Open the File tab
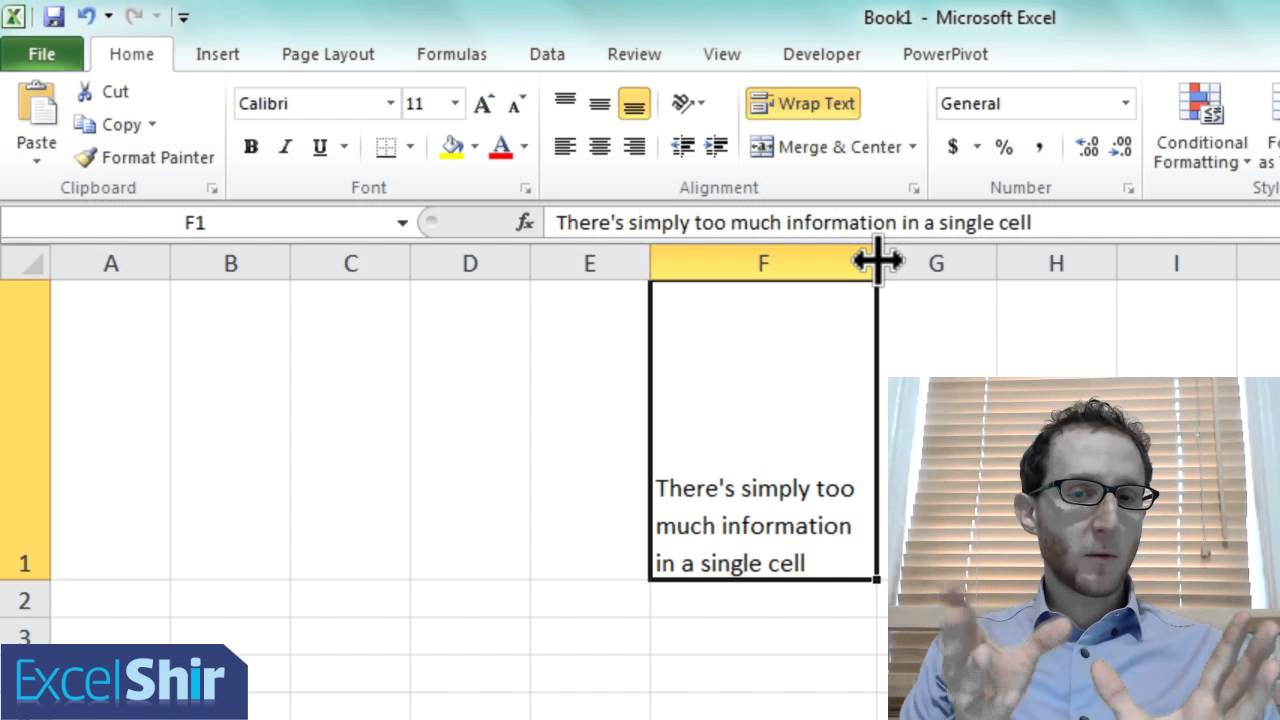 42,54
